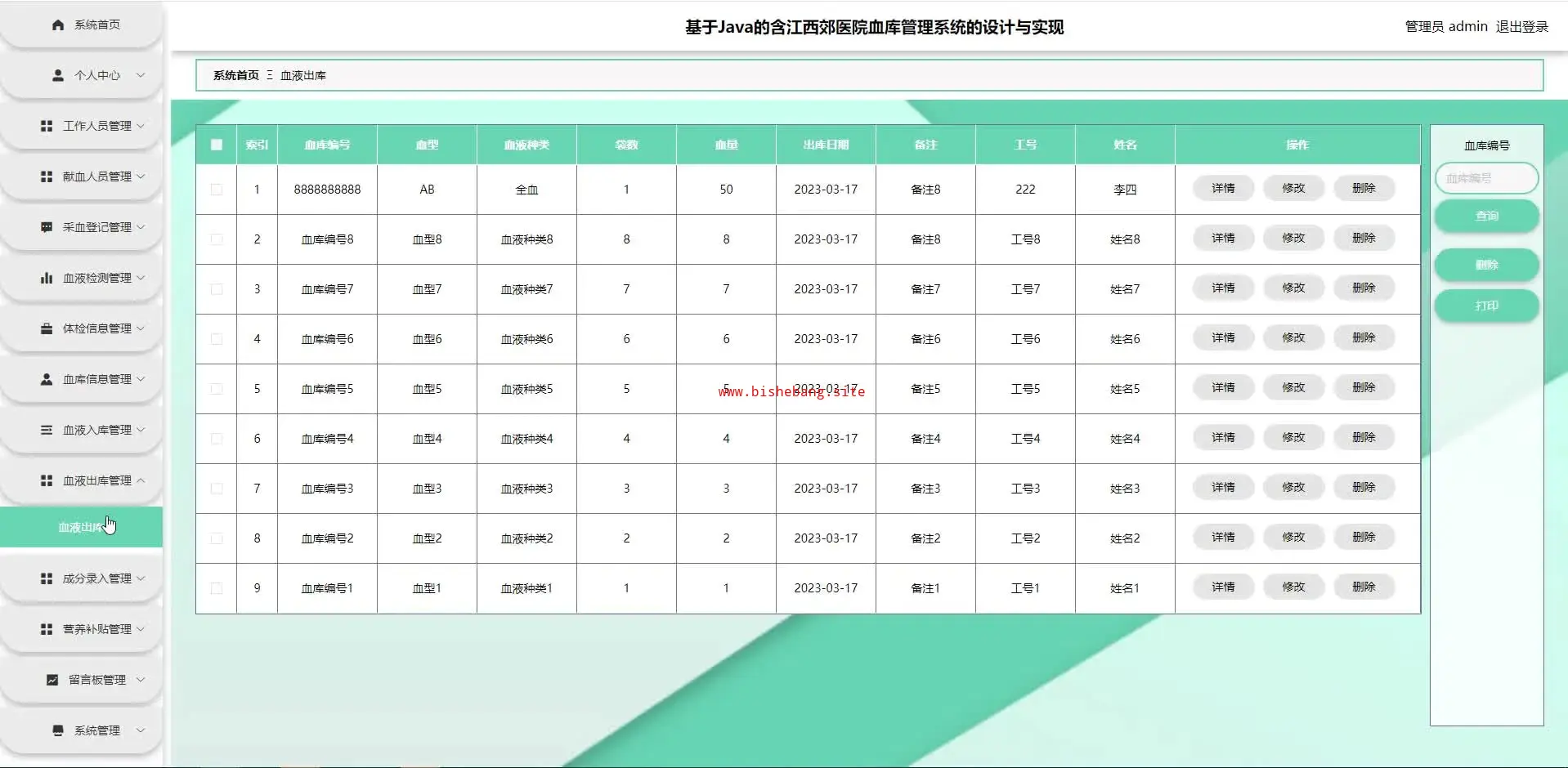
Task: Unfold the 血液检测管理 chevron
Action: point(141,278)
